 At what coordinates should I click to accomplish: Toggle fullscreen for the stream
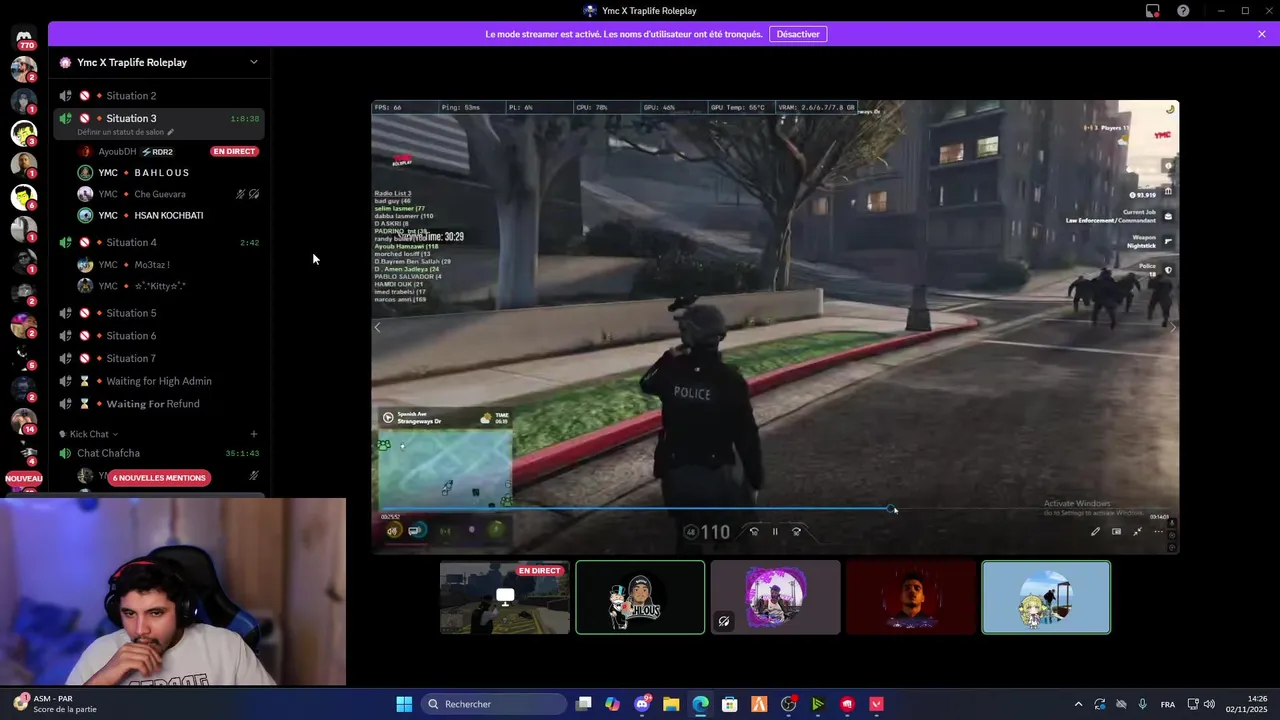[x=1138, y=532]
